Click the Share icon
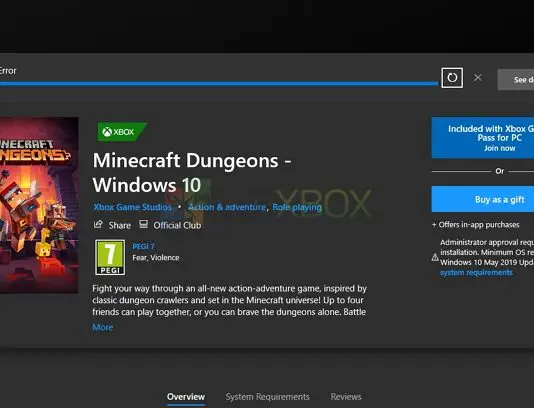Image resolution: width=534 pixels, height=408 pixels. pos(98,224)
